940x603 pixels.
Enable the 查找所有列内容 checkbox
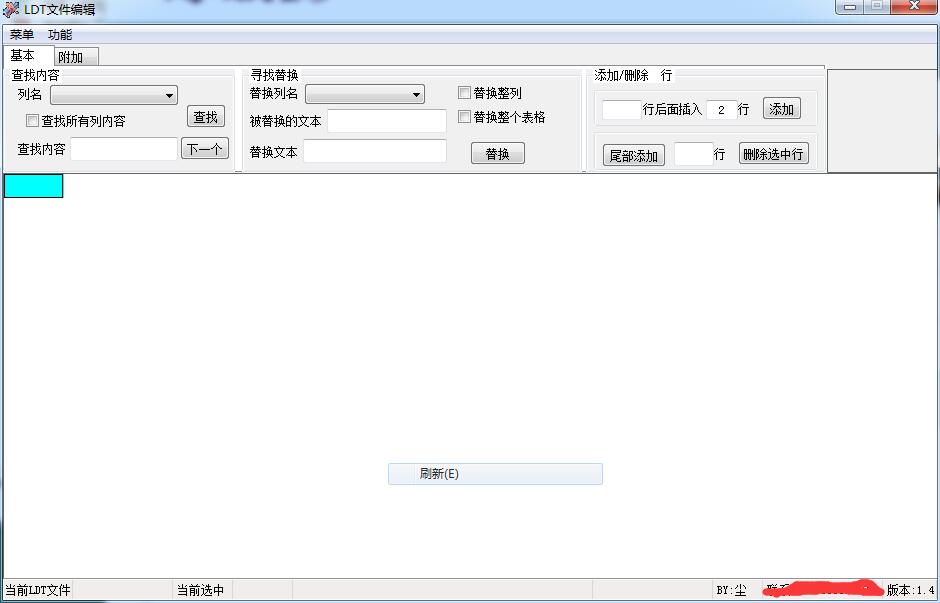point(33,121)
